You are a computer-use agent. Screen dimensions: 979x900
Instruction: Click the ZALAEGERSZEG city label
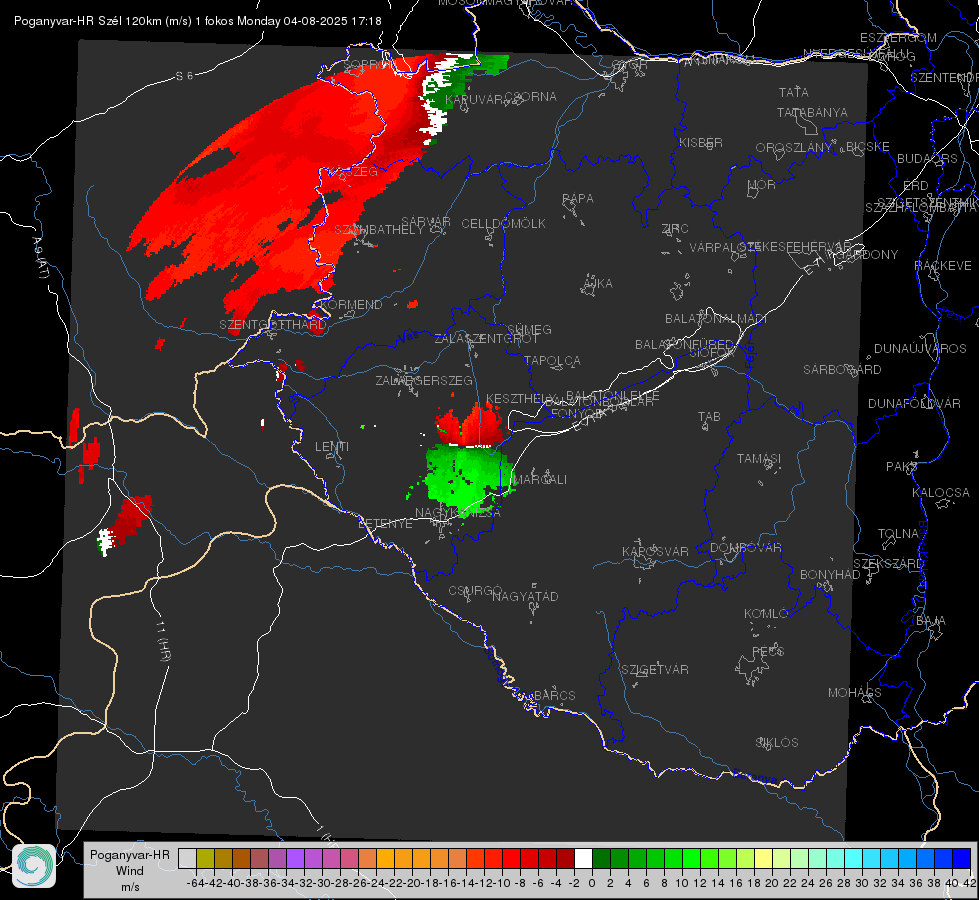pos(424,380)
